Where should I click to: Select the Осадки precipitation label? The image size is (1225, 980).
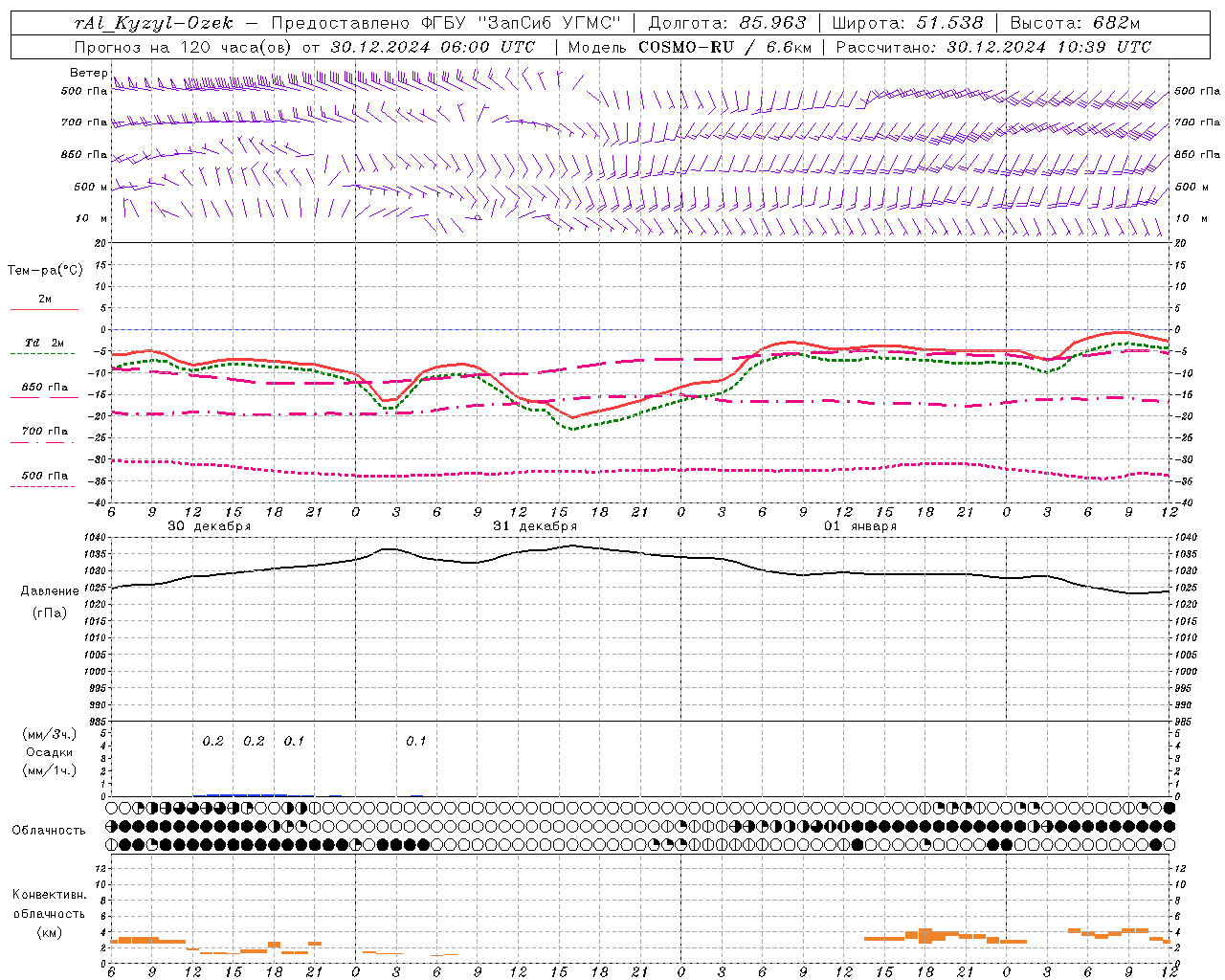coord(50,752)
